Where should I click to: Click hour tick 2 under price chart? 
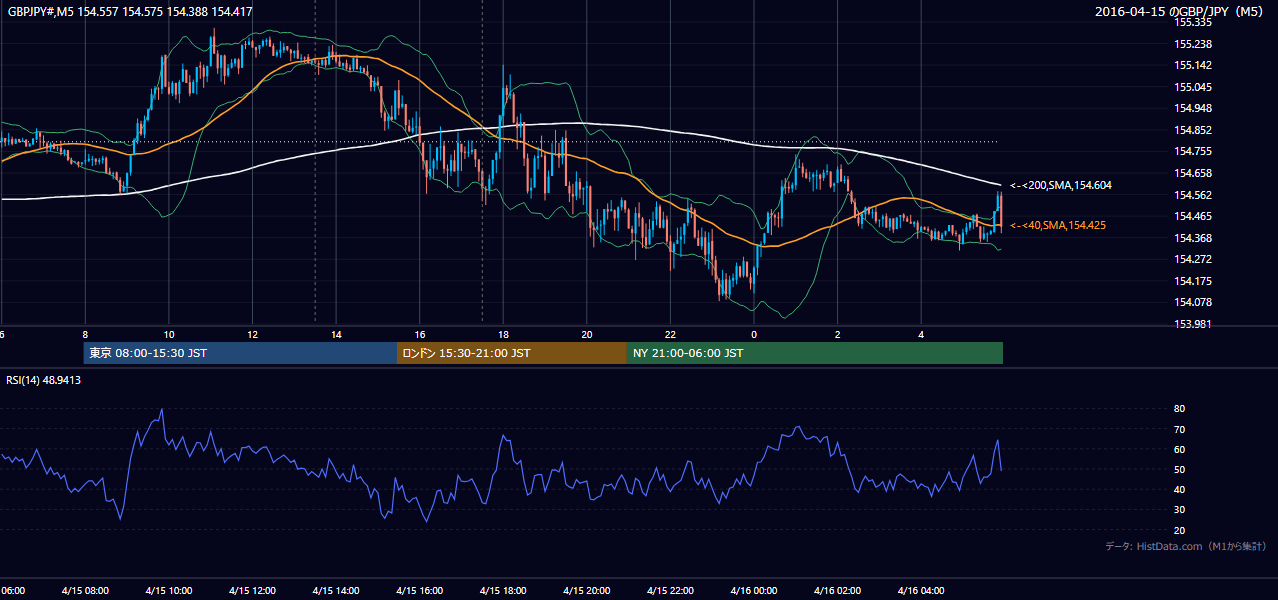click(838, 334)
